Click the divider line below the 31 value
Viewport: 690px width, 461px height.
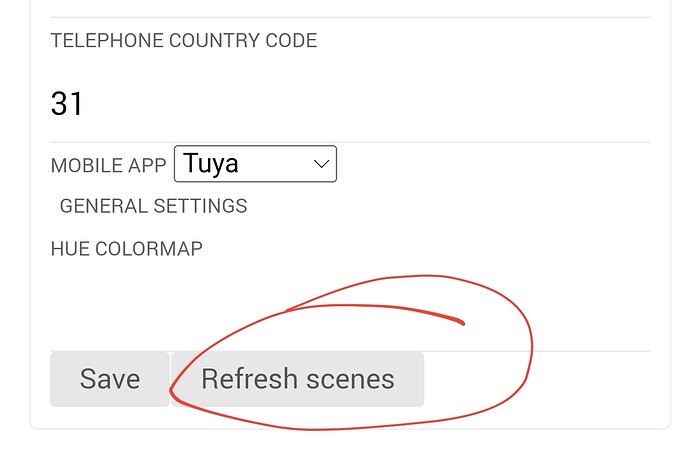coord(350,142)
